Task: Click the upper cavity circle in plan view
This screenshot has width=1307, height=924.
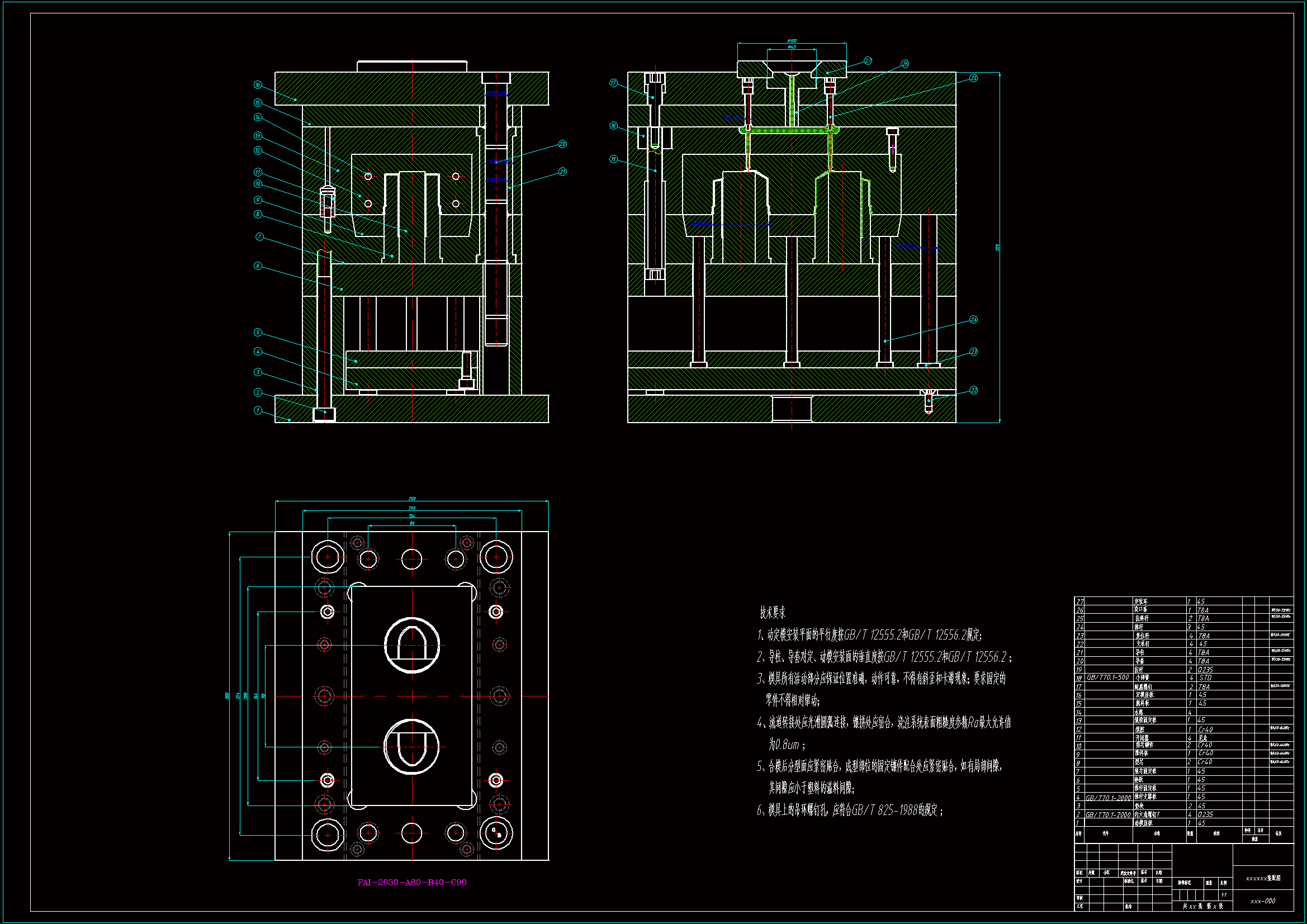Action: [x=411, y=645]
